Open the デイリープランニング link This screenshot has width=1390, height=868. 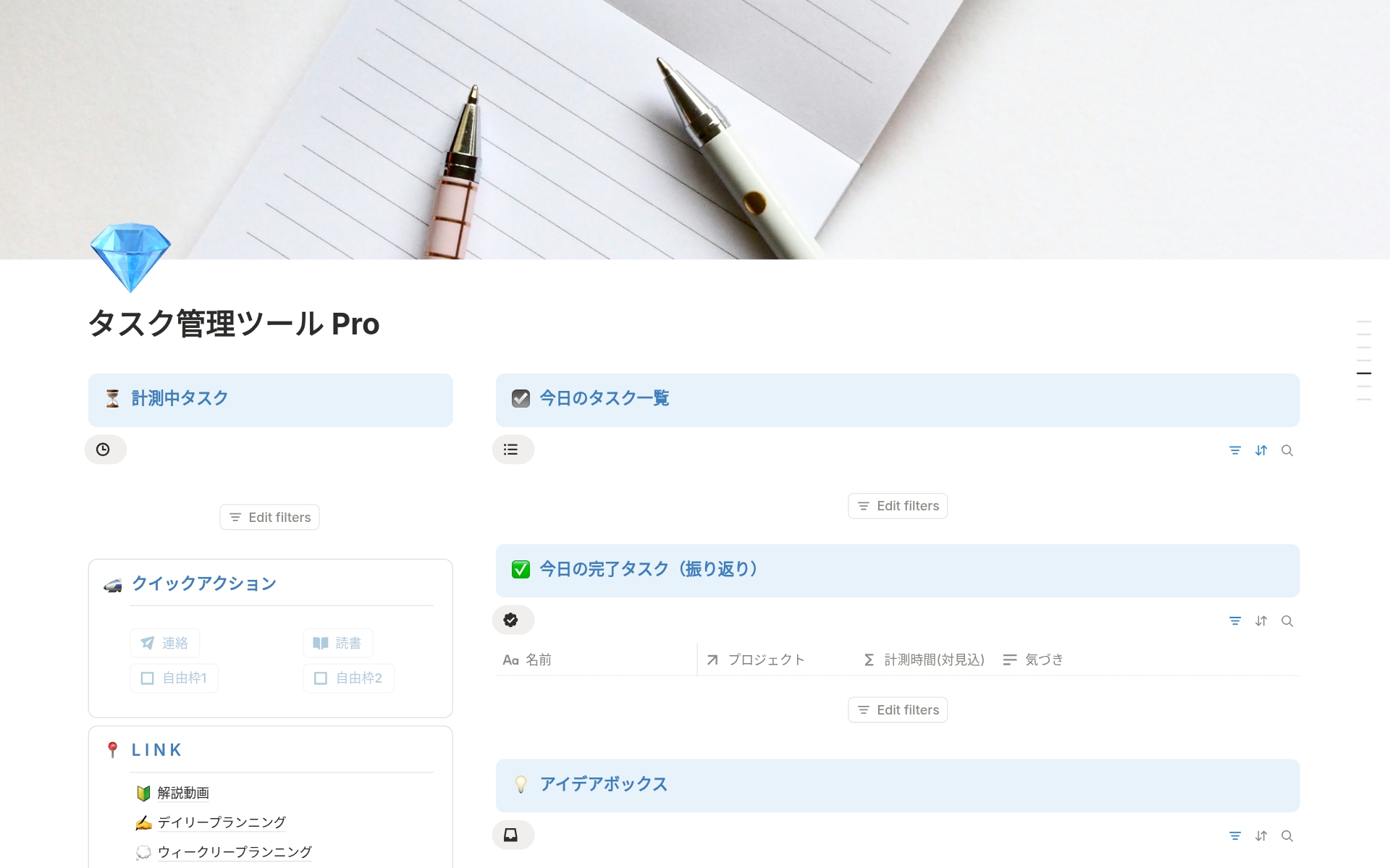(x=222, y=822)
